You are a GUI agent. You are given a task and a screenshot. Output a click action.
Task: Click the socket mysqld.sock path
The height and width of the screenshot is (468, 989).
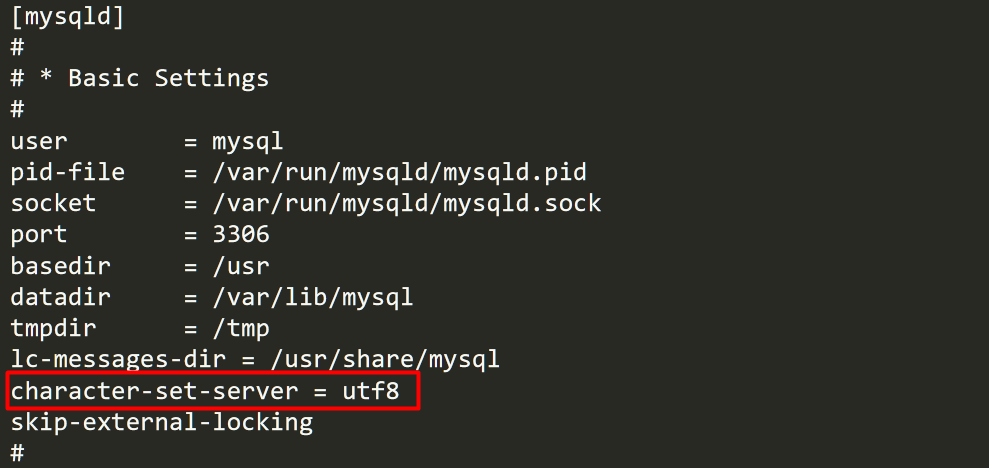(407, 204)
